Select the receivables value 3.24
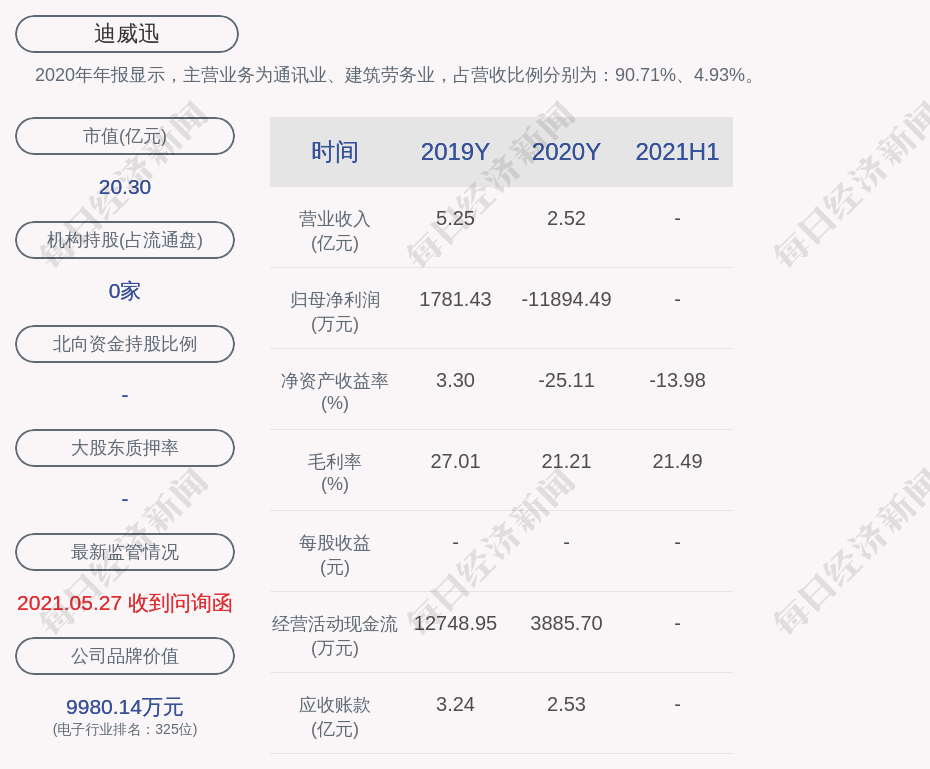Screen dimensions: 930x769 coord(455,704)
